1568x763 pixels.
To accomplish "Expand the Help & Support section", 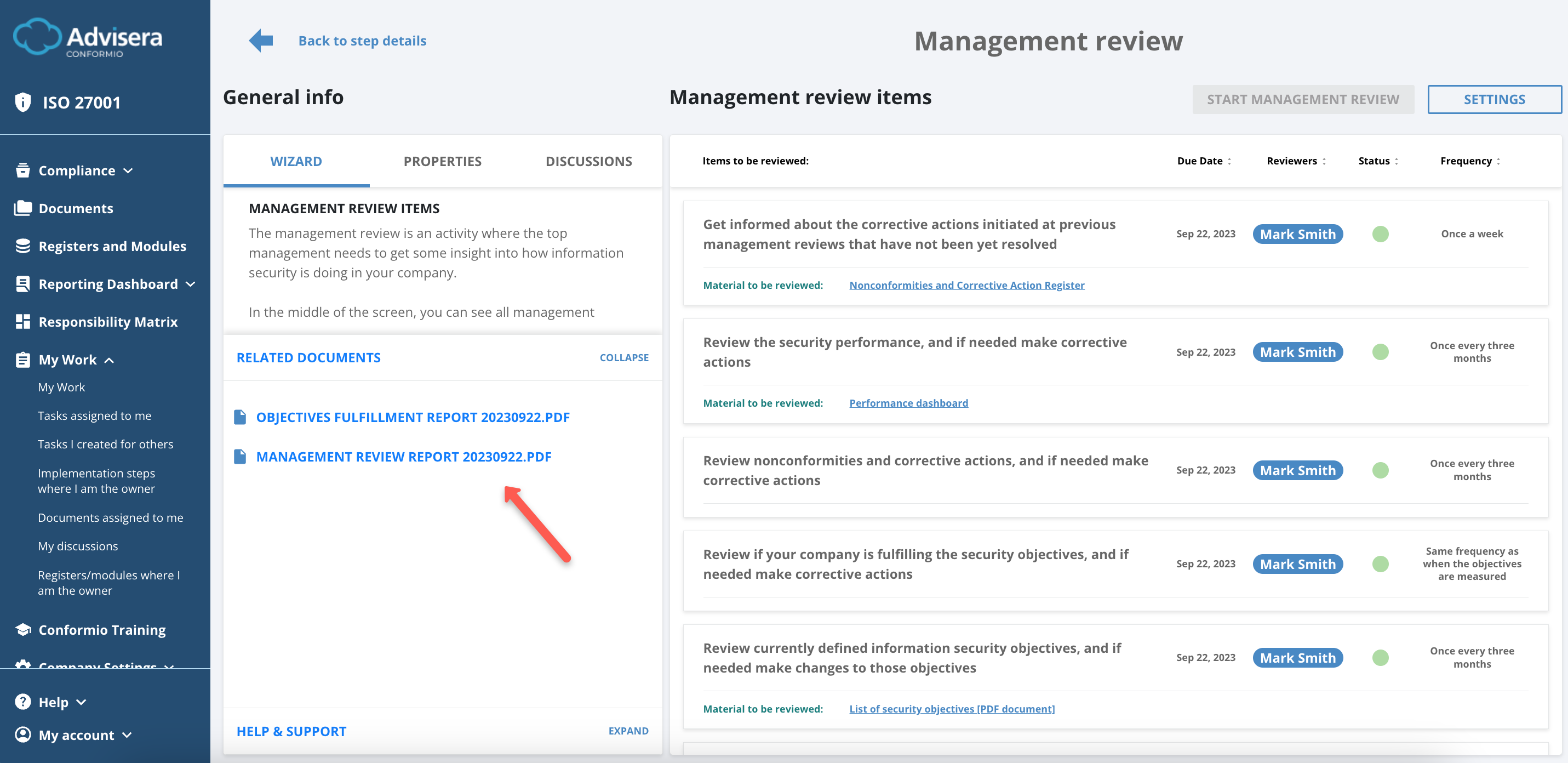I will tap(627, 730).
